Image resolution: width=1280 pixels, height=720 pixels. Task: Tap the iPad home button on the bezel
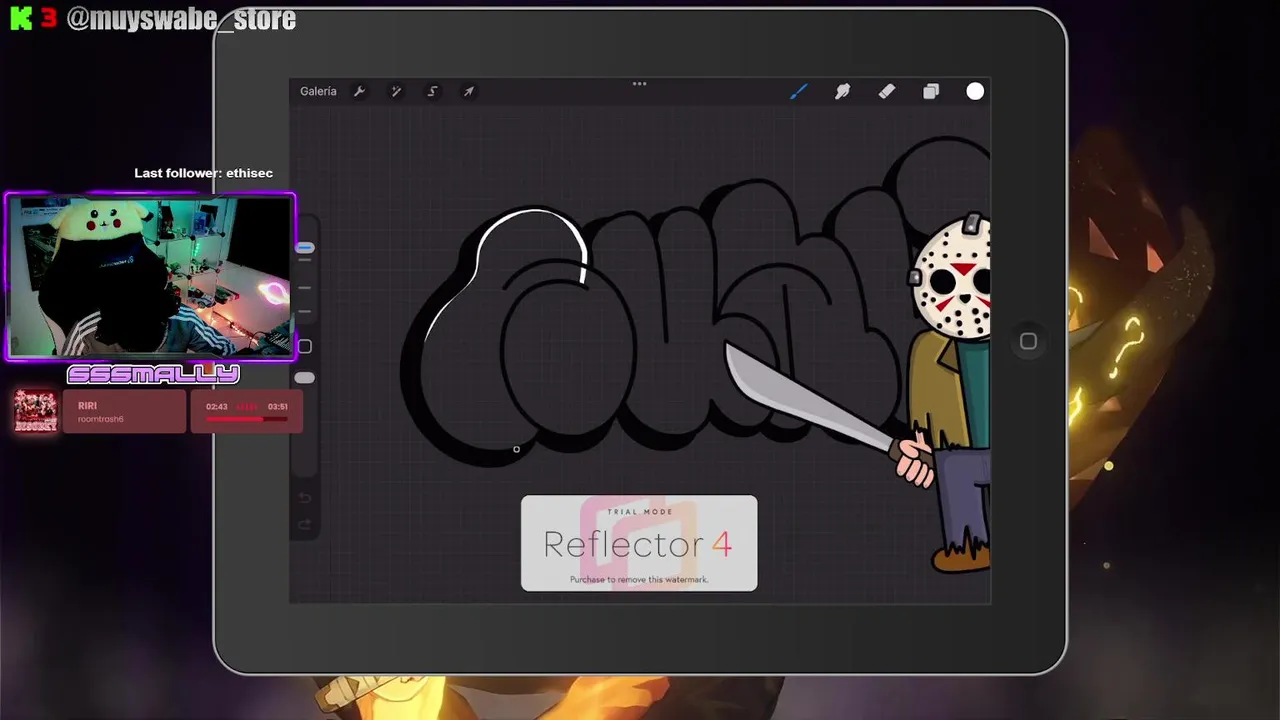tap(1028, 341)
